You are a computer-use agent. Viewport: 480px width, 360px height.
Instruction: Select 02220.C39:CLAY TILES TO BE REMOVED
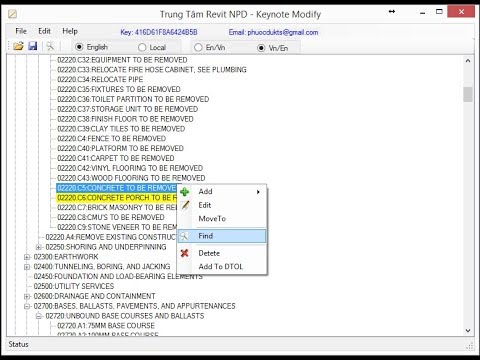point(121,129)
